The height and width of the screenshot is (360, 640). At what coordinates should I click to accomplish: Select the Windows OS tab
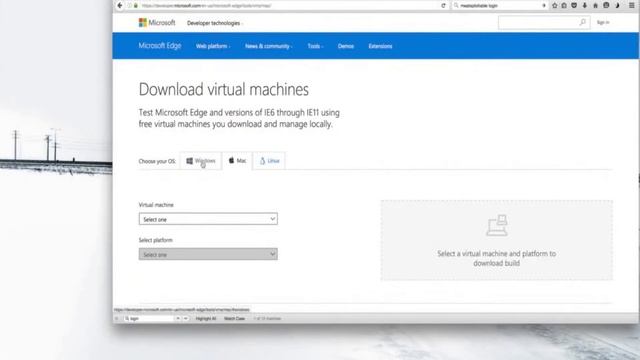[201, 161]
